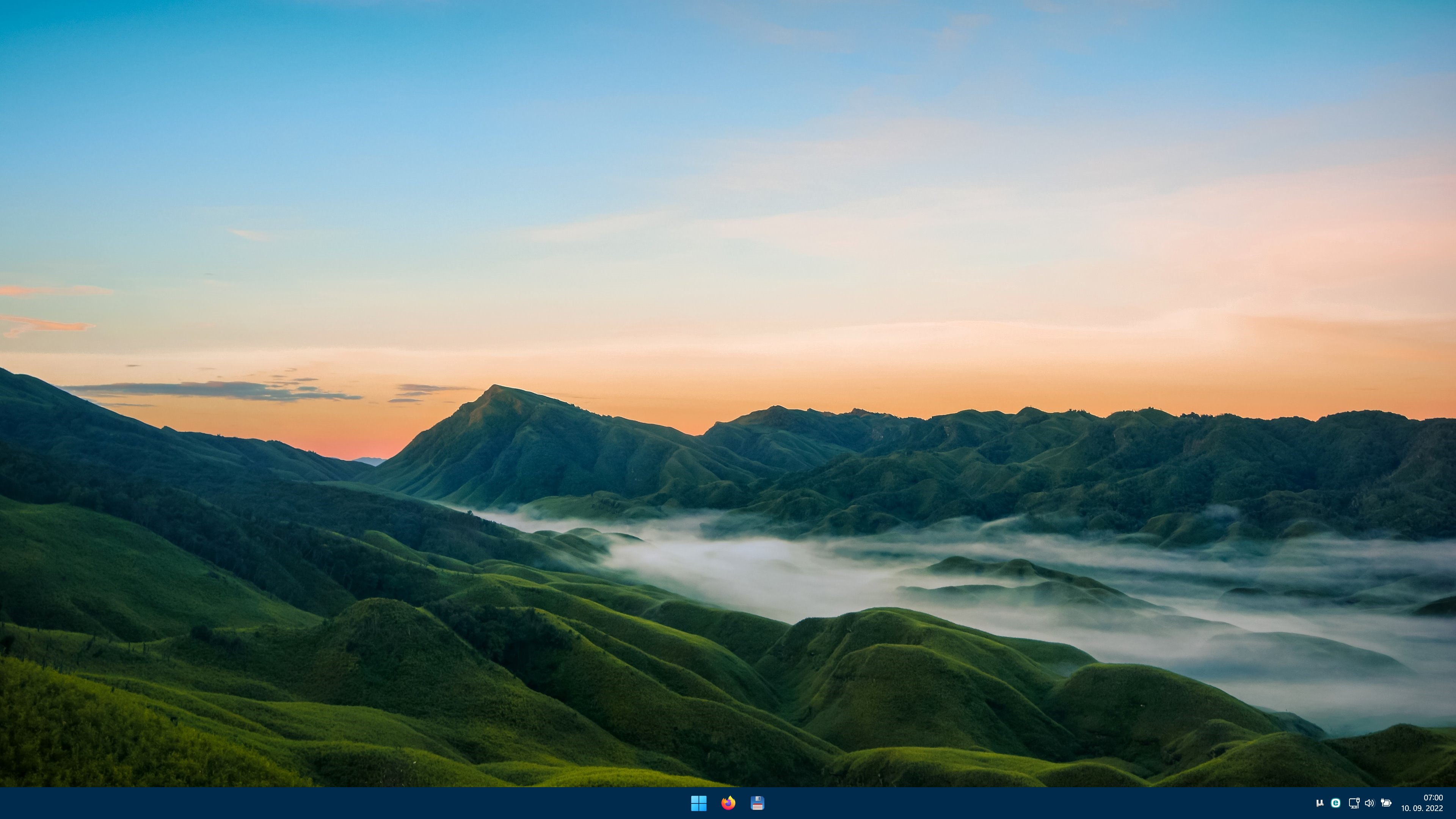Launch Firefox from the taskbar
This screenshot has height=819, width=1456.
click(728, 803)
